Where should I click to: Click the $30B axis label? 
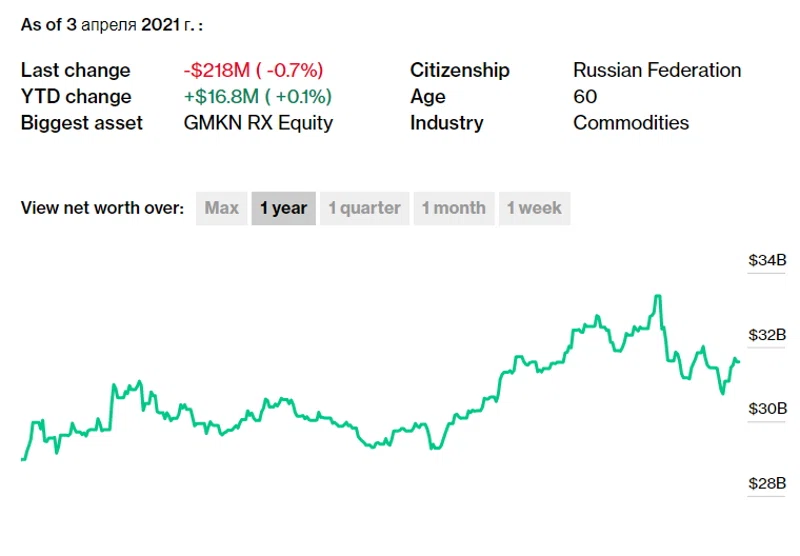coord(767,408)
